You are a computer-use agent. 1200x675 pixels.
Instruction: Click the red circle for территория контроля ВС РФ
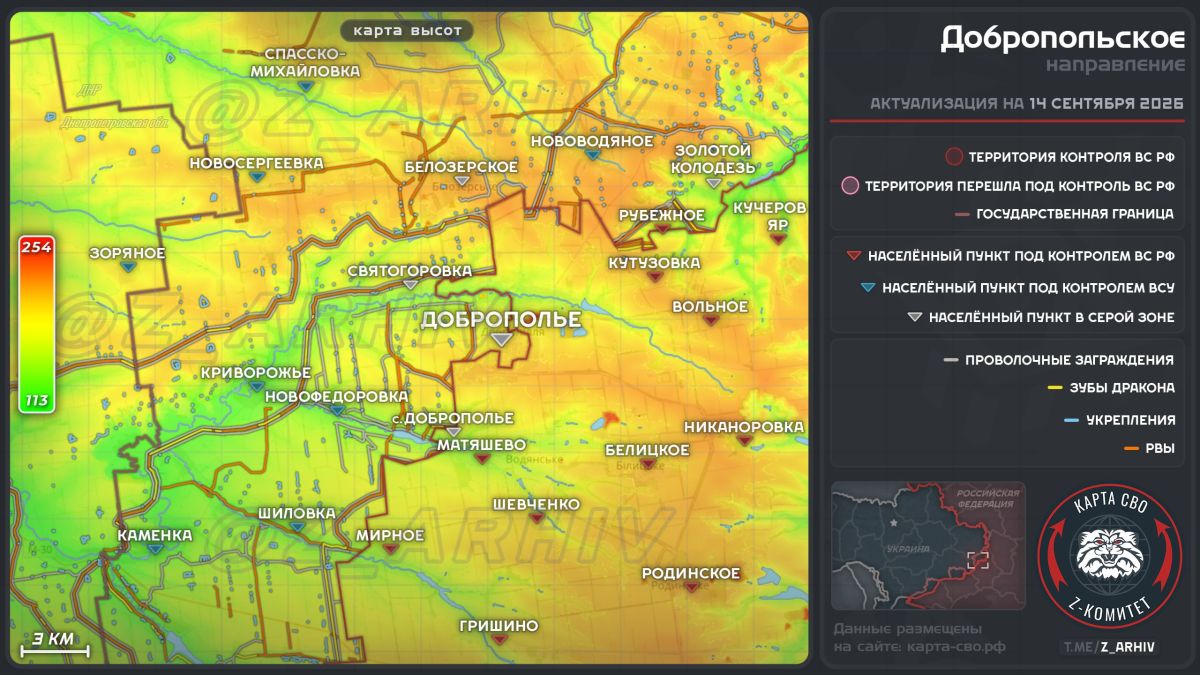(954, 157)
